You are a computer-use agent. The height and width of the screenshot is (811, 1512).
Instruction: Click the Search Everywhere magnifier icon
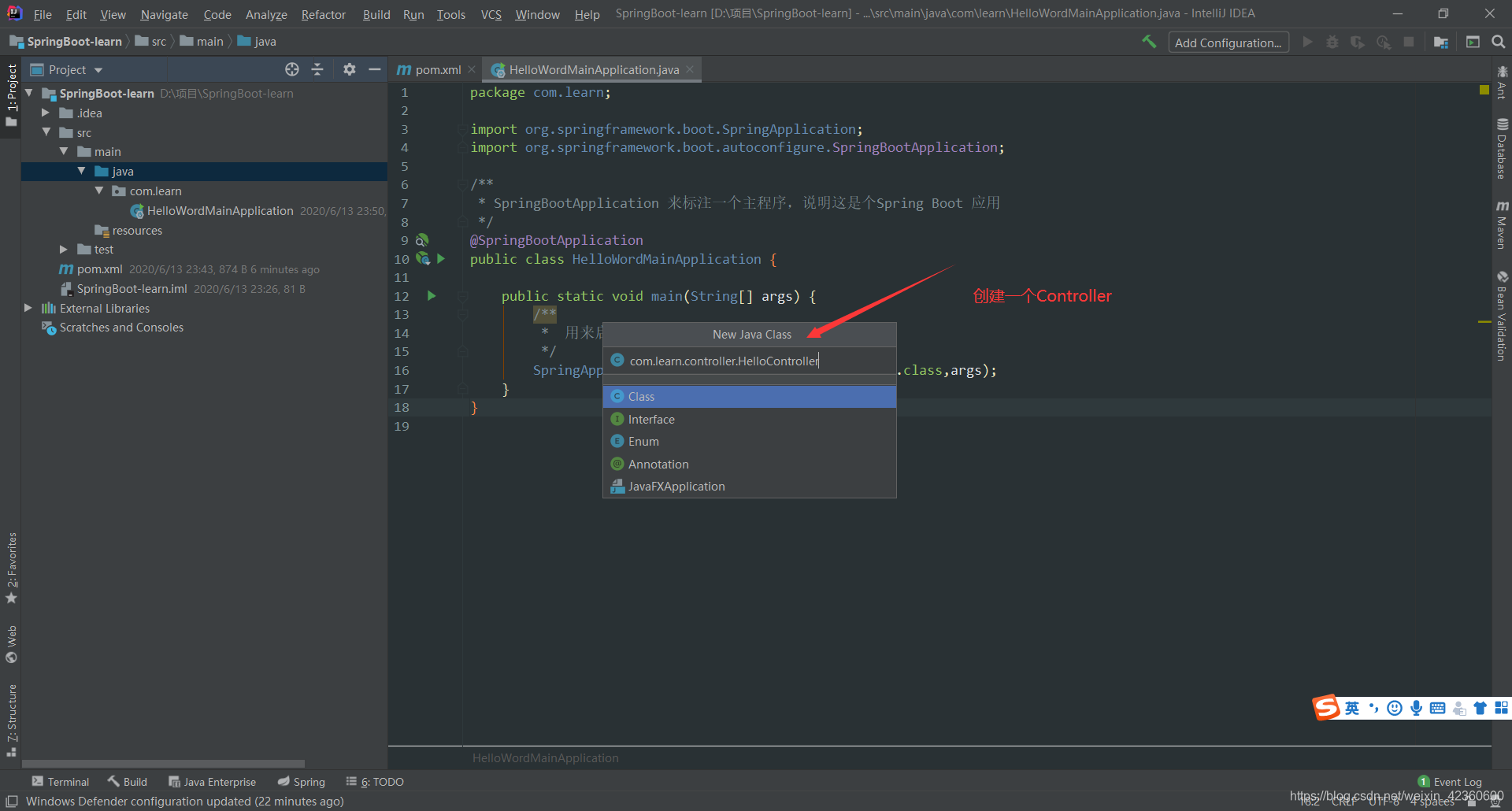(x=1499, y=42)
